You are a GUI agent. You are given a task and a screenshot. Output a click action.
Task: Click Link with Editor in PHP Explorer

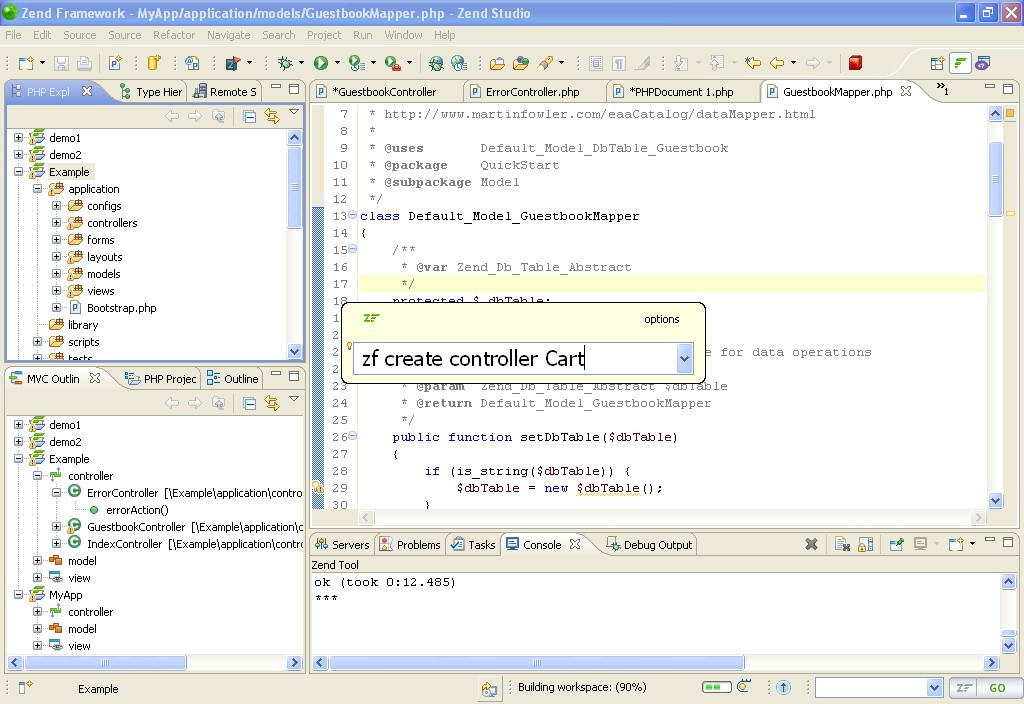click(x=272, y=117)
